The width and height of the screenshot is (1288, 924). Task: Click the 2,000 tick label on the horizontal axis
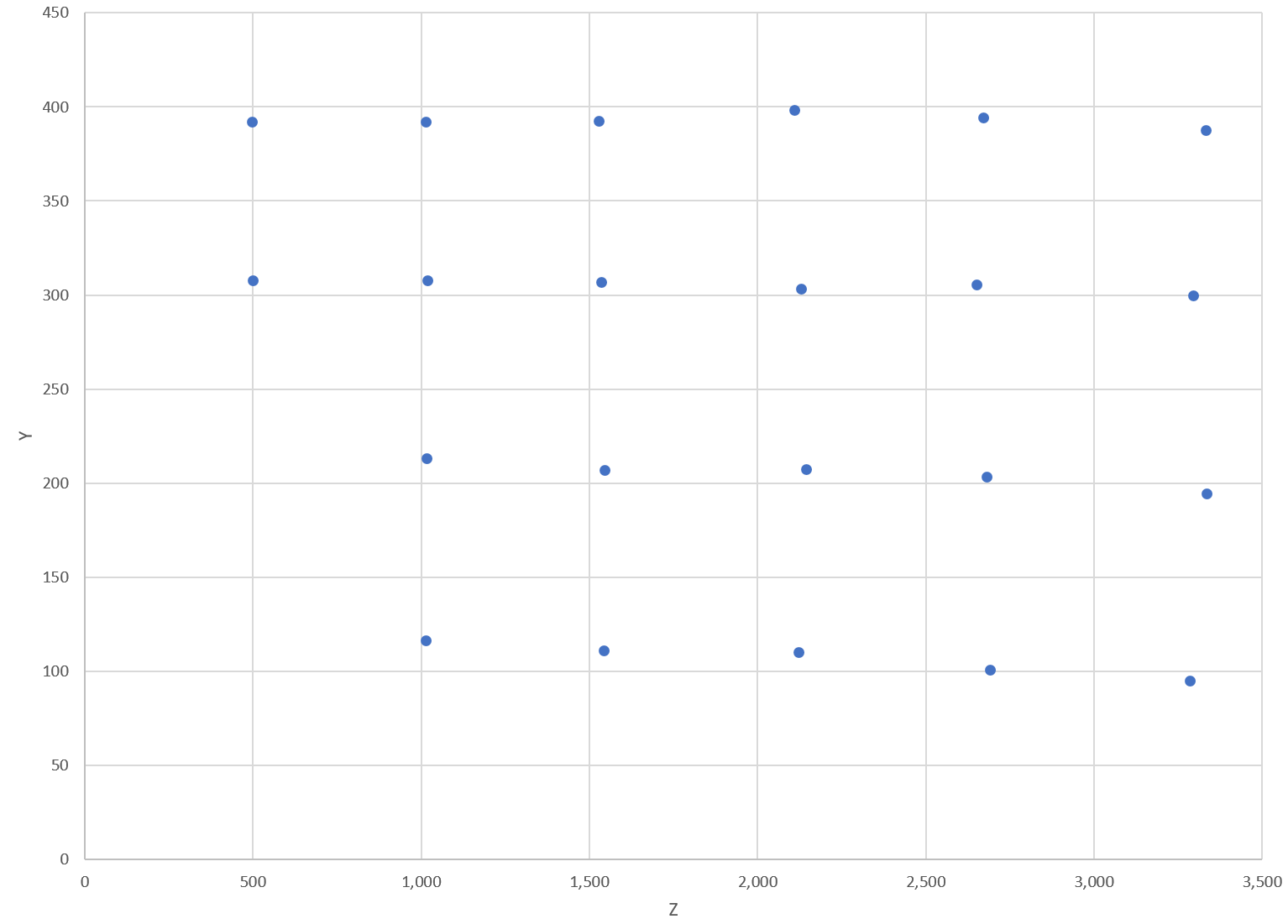point(757,882)
